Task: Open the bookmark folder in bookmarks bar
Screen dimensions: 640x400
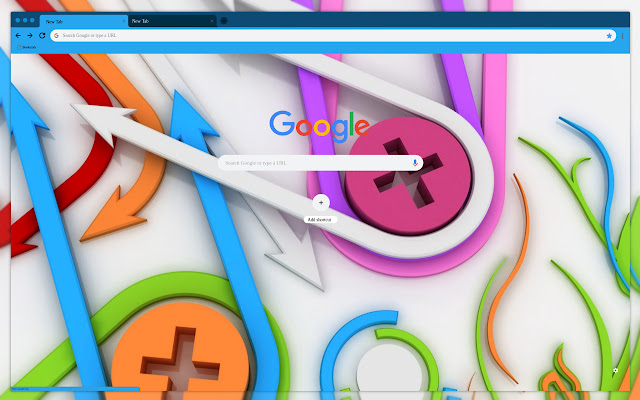Action: (x=27, y=47)
